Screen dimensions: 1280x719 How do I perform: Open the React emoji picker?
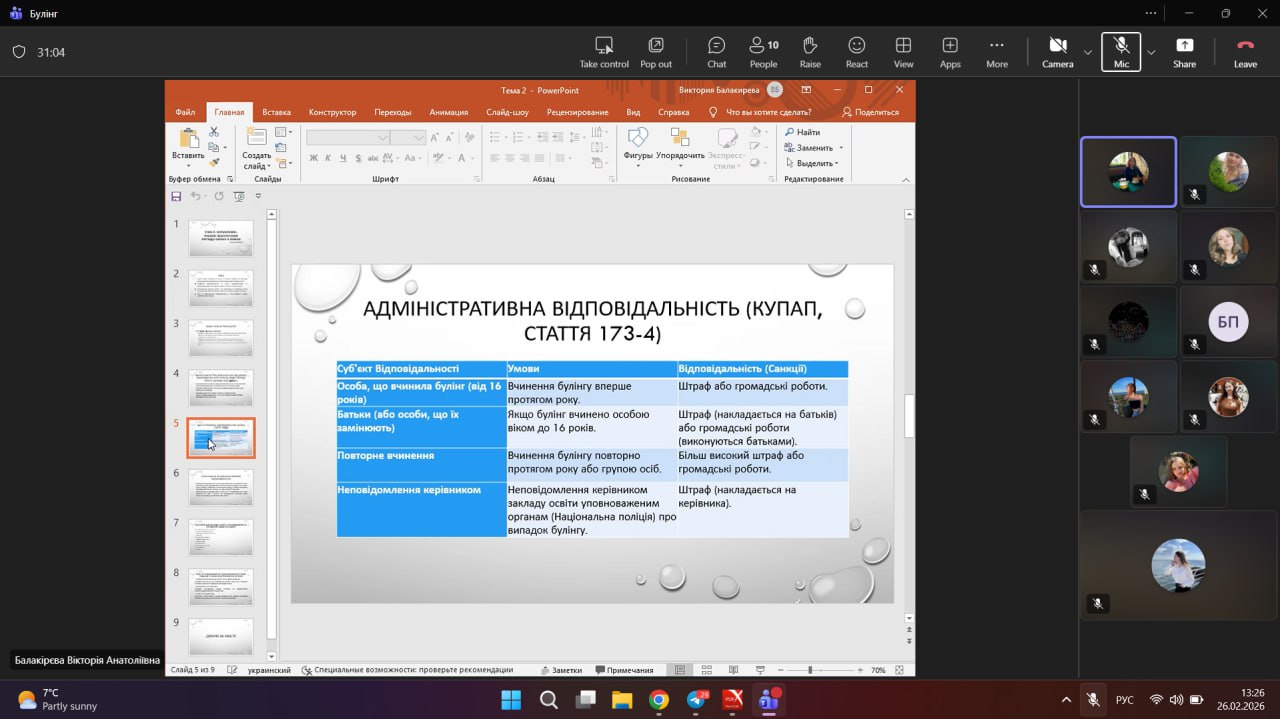[x=857, y=52]
